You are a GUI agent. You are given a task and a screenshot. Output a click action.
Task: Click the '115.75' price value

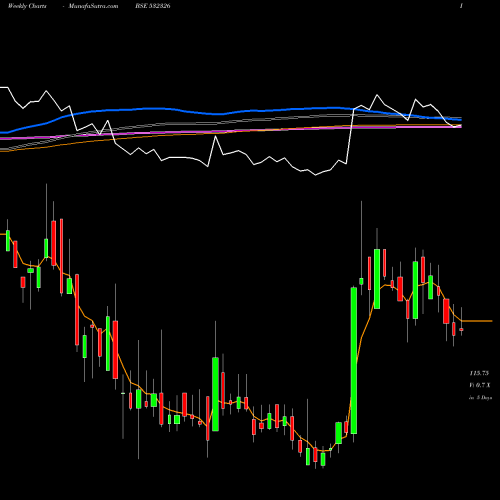[479, 373]
